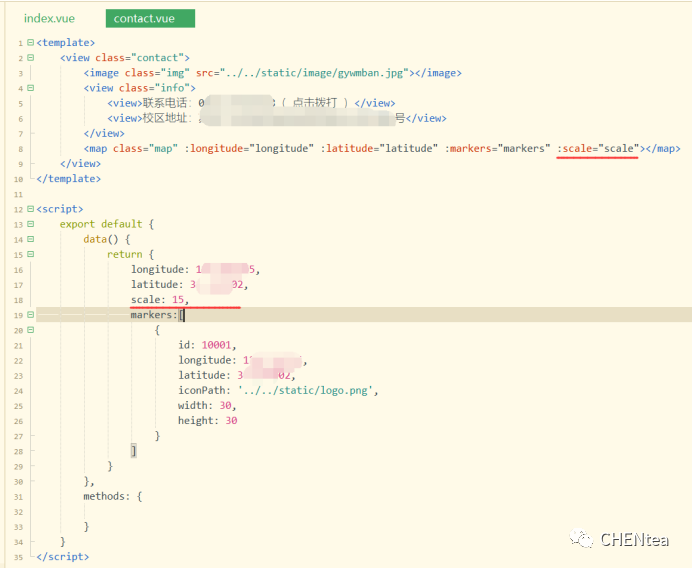The image size is (692, 568).
Task: Collapse markers array fold on line 19
Action: [x=30, y=315]
